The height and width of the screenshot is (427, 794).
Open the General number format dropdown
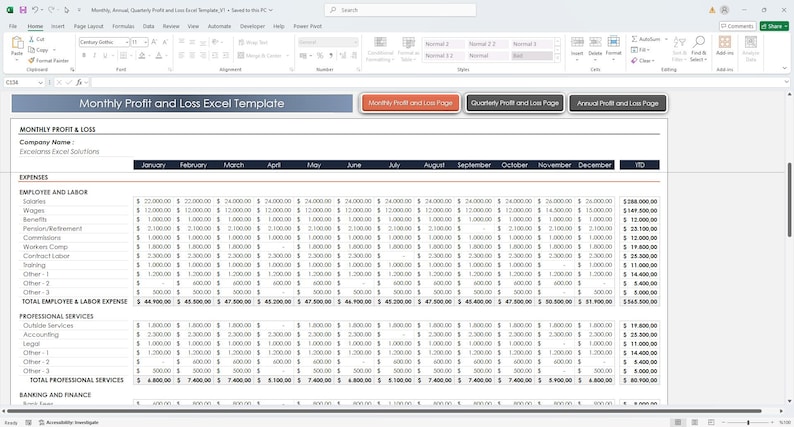[x=355, y=42]
